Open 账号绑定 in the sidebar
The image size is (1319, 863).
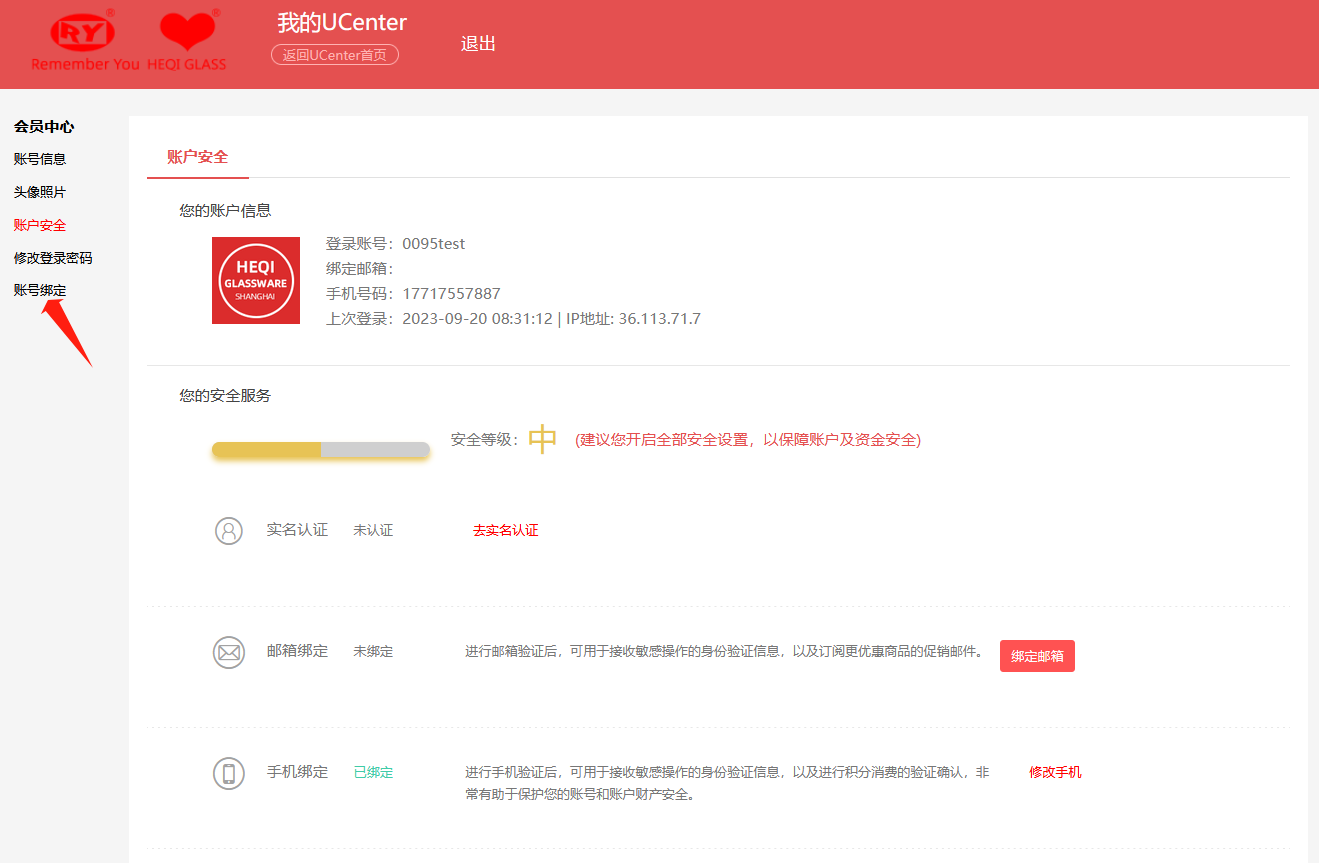[40, 290]
